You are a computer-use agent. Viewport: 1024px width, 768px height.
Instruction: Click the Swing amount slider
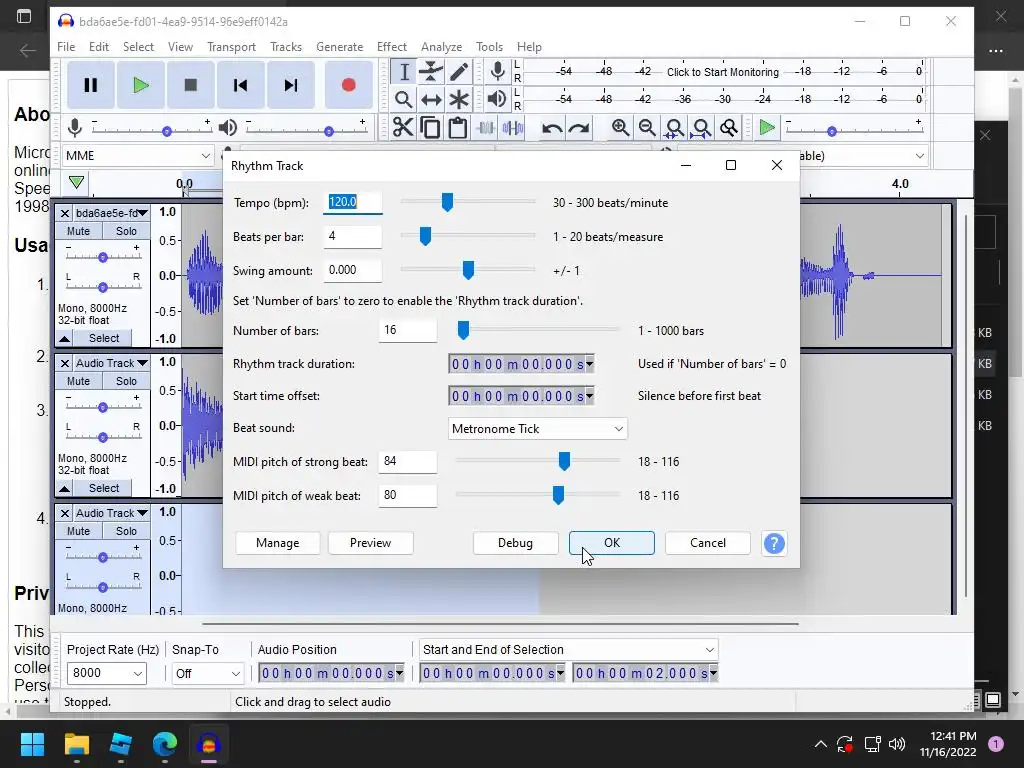tap(468, 270)
